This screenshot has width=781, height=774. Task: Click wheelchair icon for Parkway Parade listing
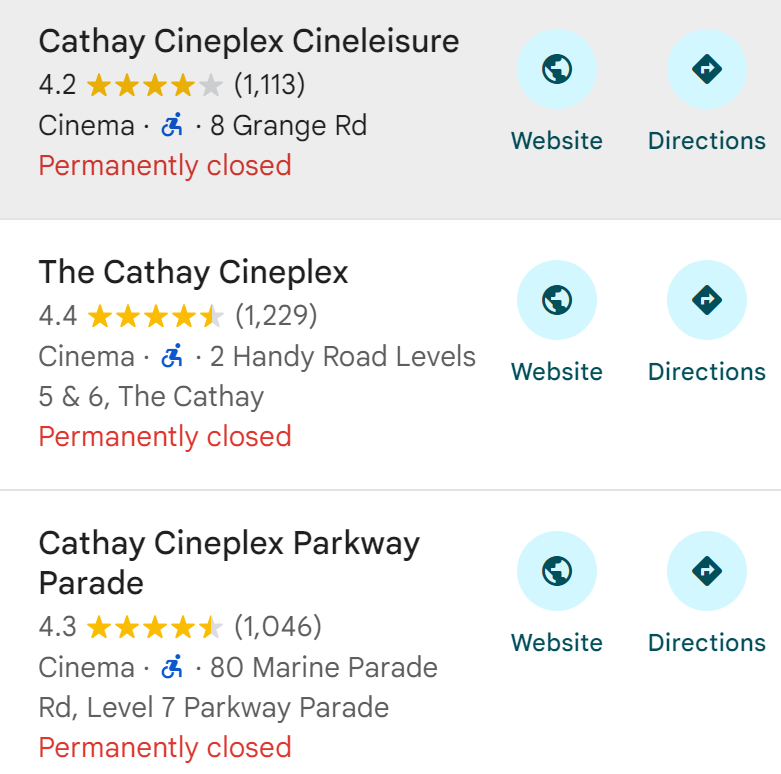coord(172,666)
